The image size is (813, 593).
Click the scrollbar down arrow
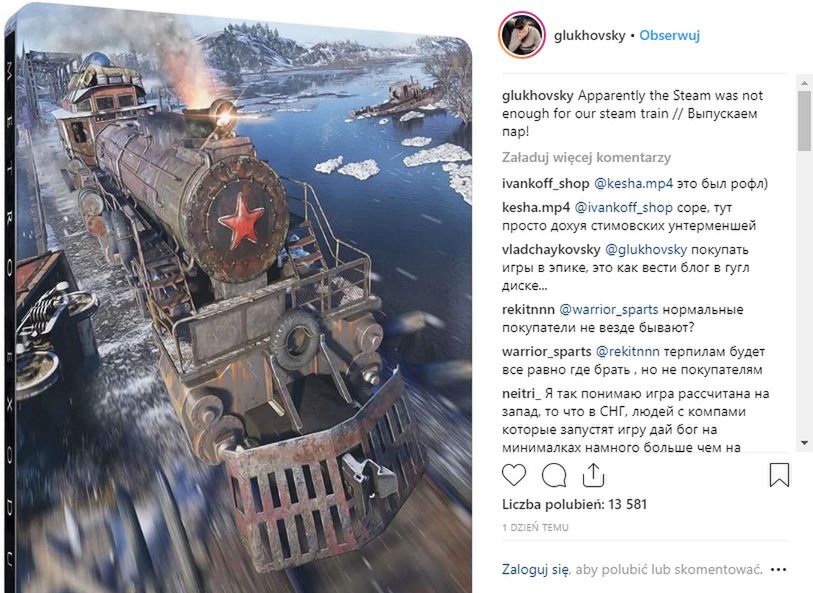(x=804, y=443)
